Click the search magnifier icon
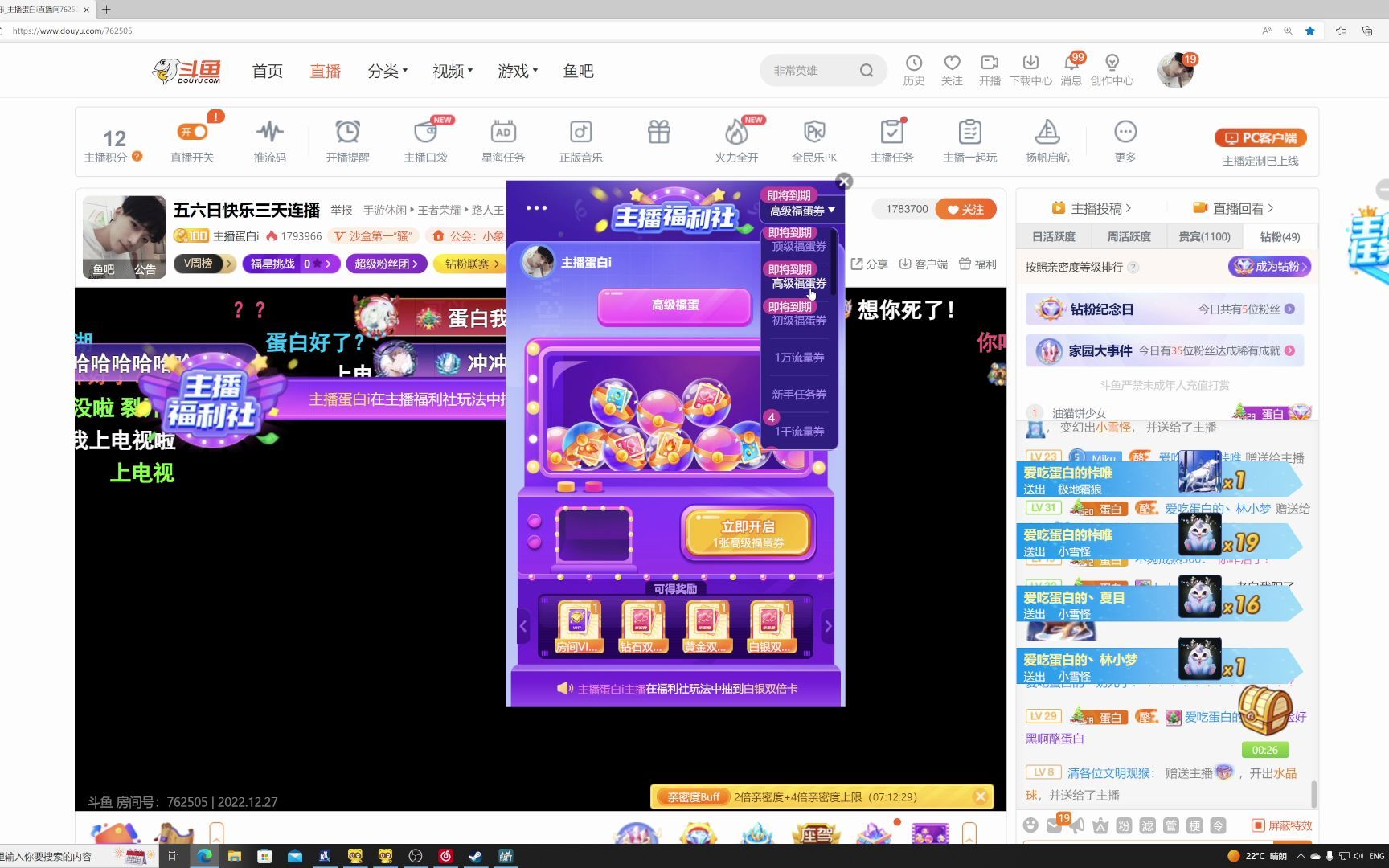This screenshot has height=868, width=1389. [867, 71]
